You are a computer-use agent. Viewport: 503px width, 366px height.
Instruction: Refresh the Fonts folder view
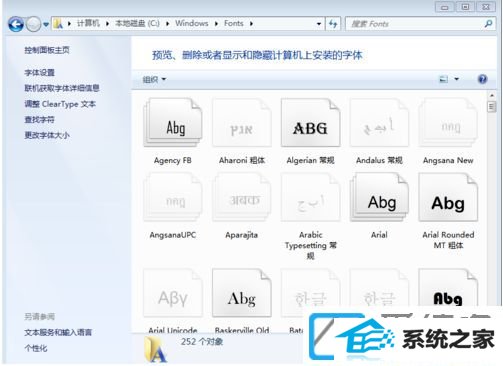333,24
